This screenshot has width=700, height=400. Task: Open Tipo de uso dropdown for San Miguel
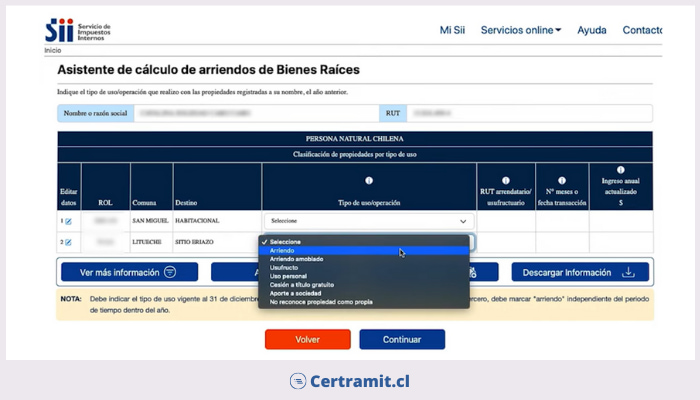coord(369,221)
